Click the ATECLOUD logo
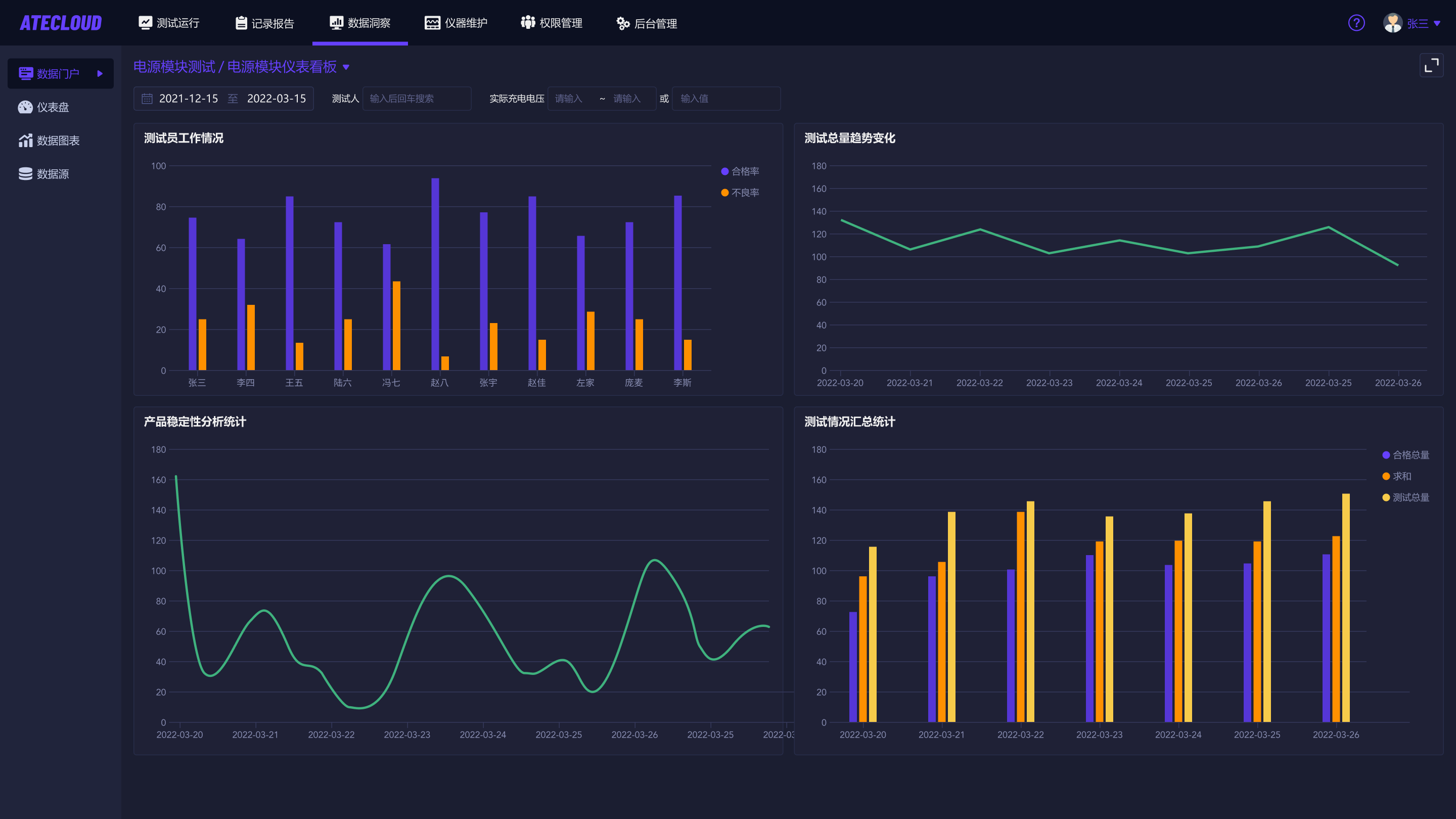 click(x=61, y=23)
